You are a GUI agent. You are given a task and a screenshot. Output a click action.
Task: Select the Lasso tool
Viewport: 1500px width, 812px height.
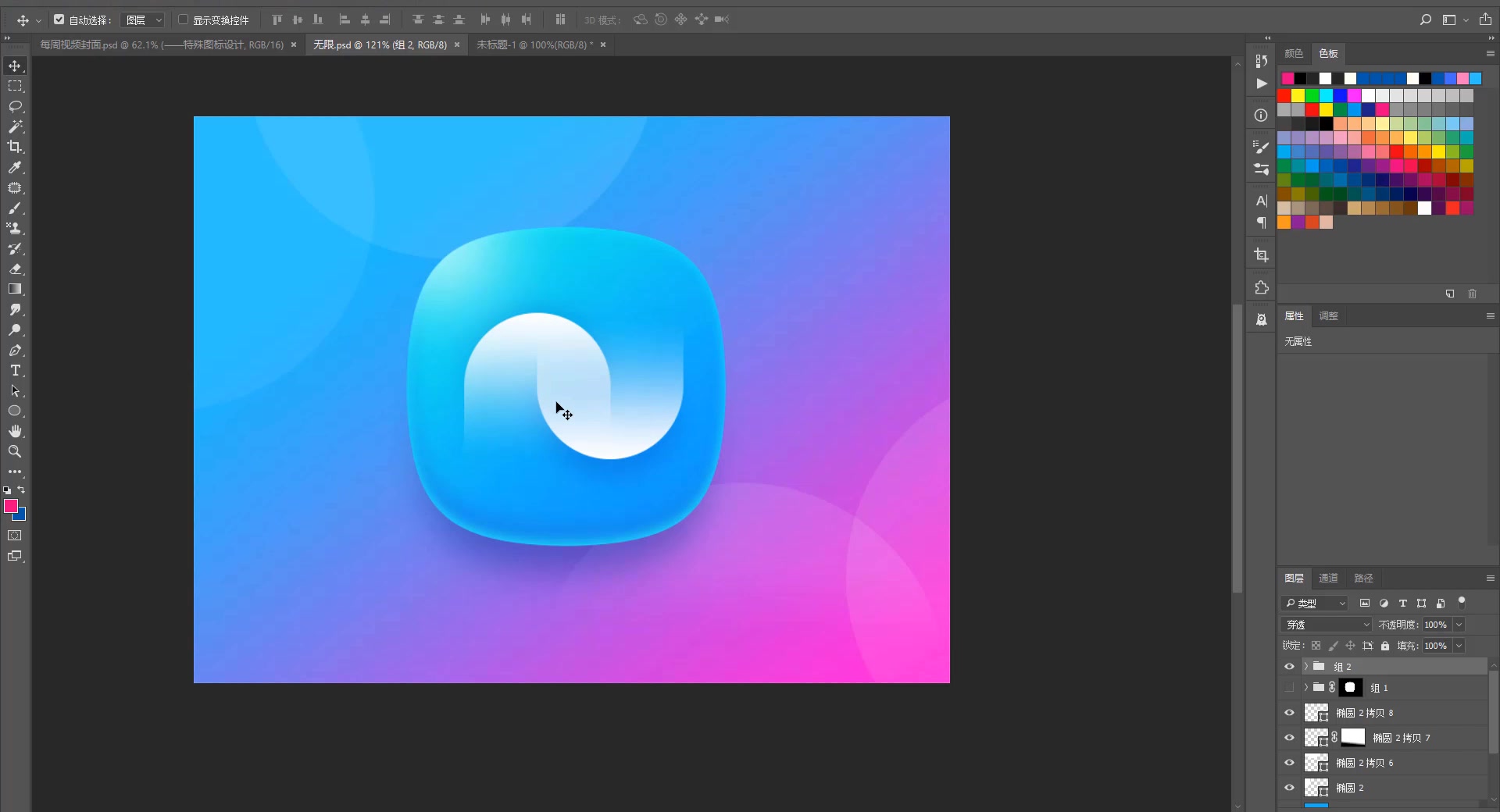[15, 106]
